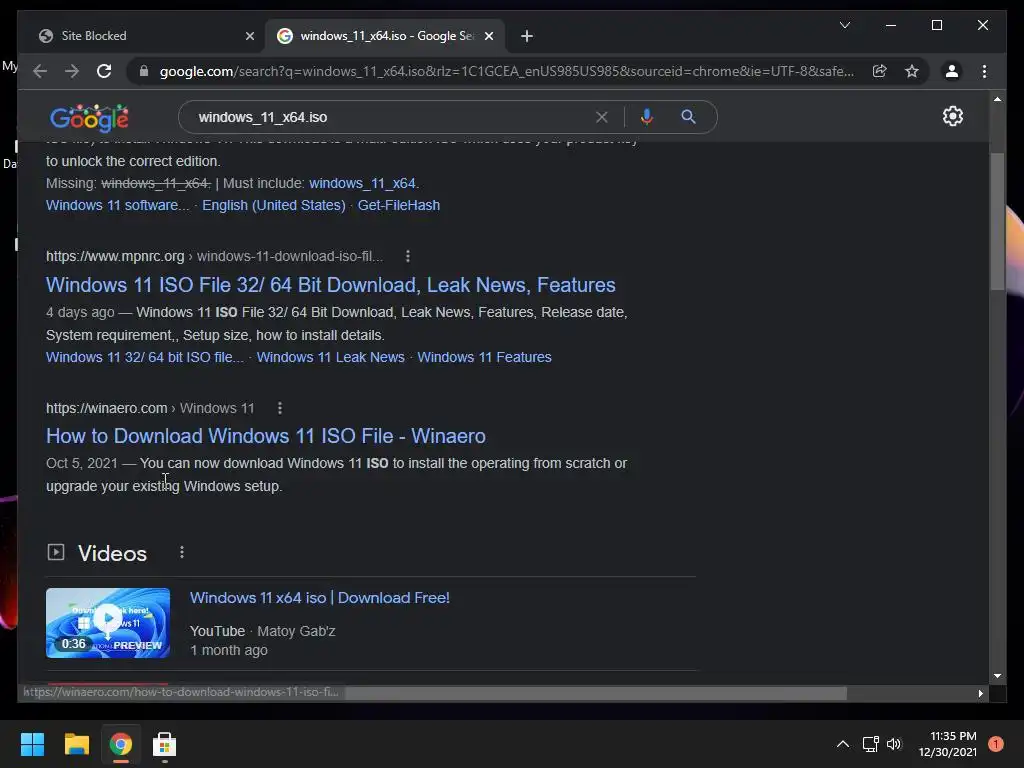This screenshot has width=1024, height=768.
Task: Open Microsoft Store from the taskbar
Action: tap(164, 744)
